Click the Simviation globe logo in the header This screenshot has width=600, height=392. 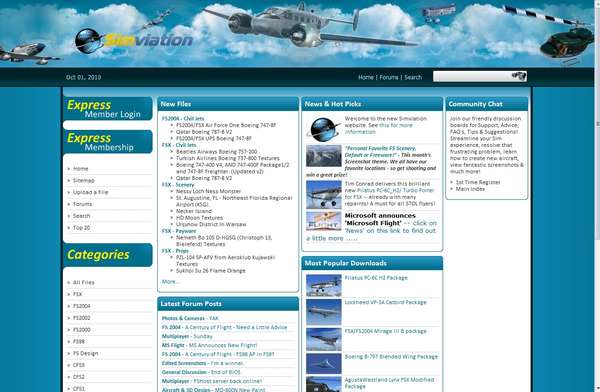(x=88, y=41)
